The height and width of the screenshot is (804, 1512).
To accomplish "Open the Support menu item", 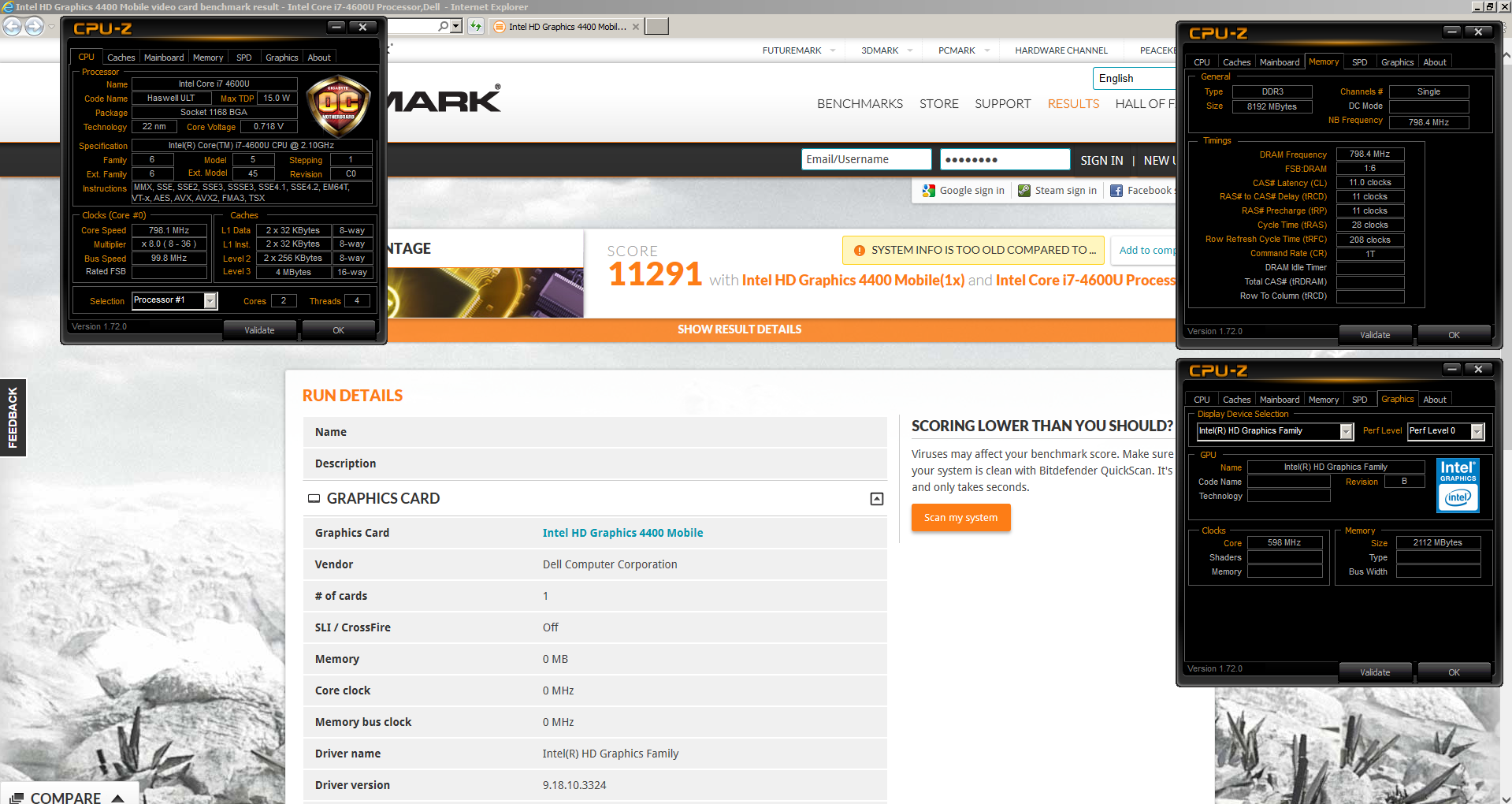I will click(x=1002, y=104).
